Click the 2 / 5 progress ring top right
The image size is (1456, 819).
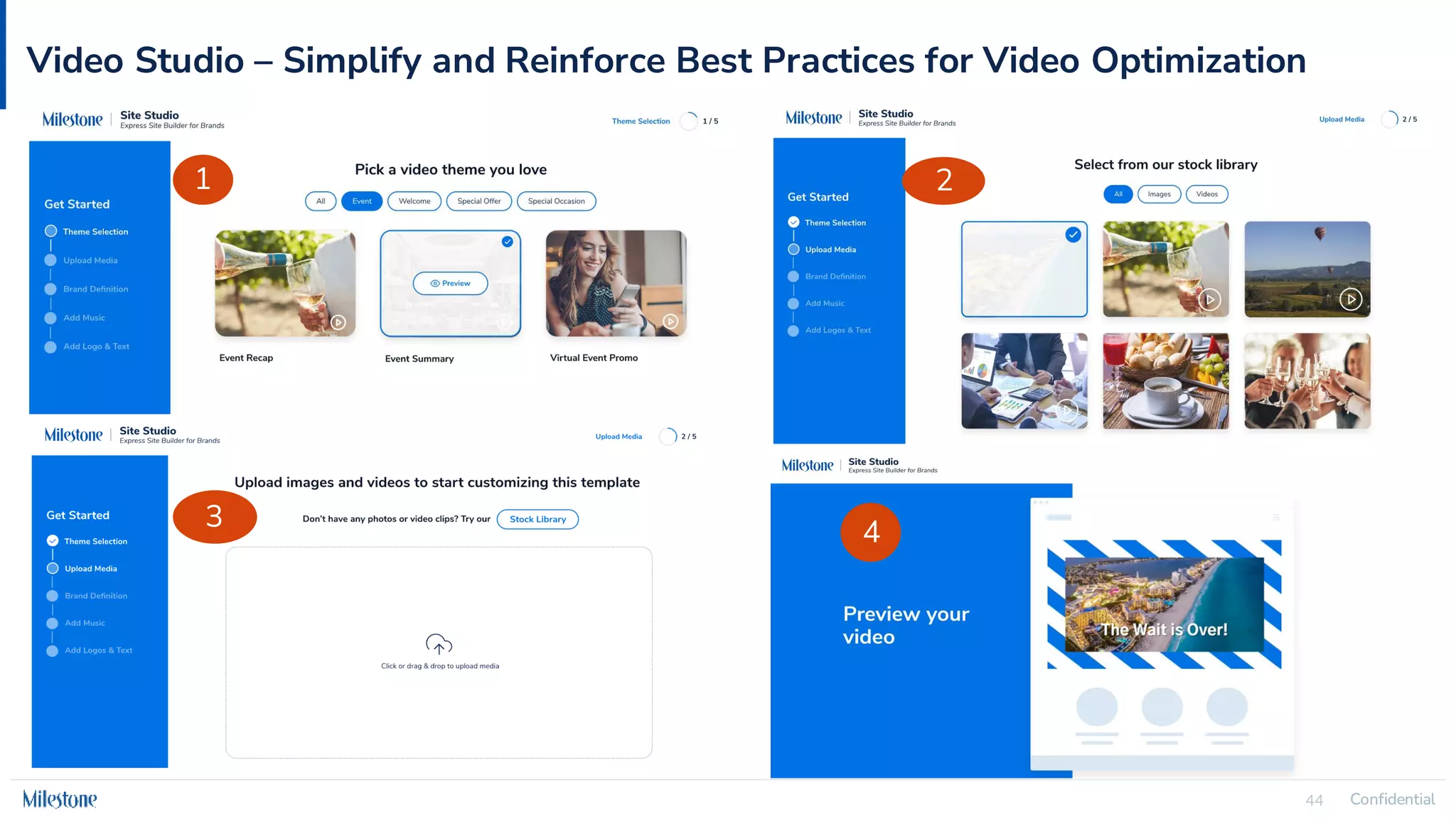(x=1389, y=119)
